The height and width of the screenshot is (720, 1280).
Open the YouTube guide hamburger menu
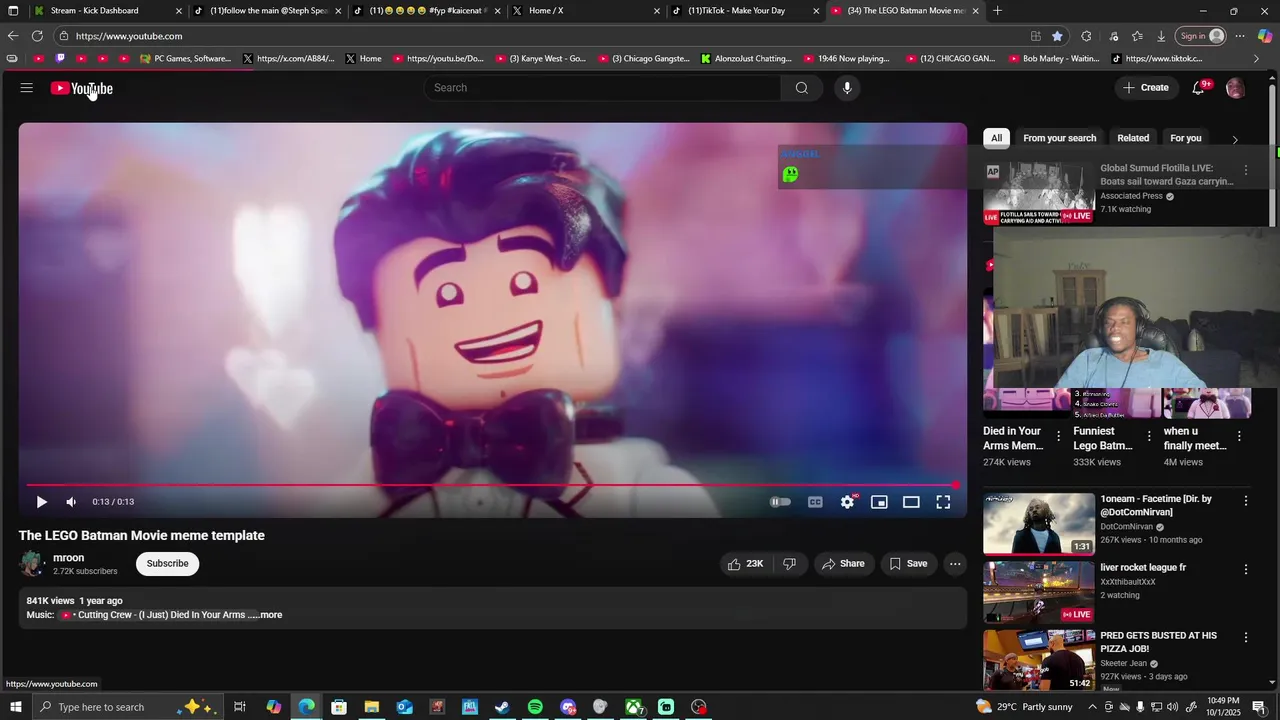(26, 88)
